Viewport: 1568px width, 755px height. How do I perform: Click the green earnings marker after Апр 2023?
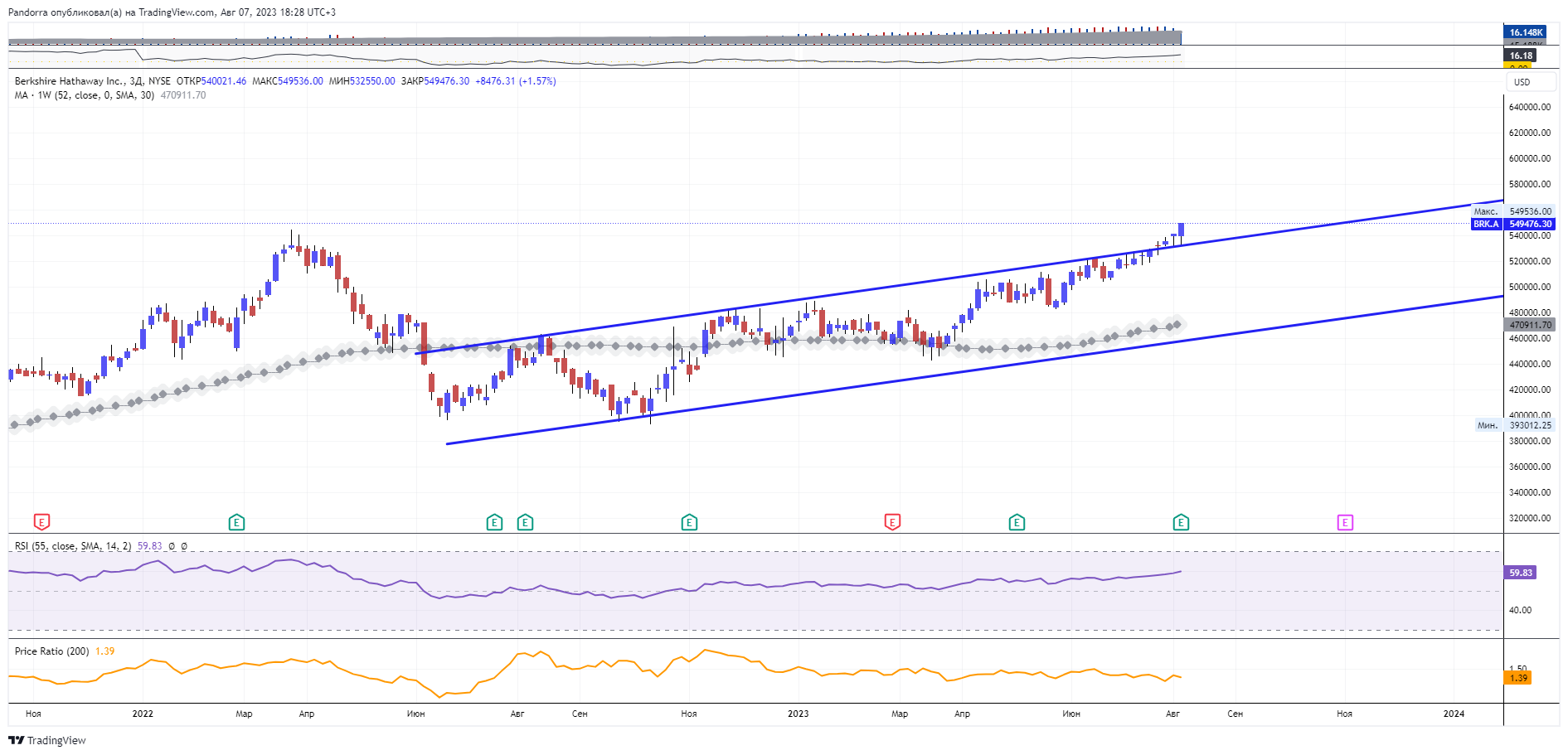tap(1017, 522)
